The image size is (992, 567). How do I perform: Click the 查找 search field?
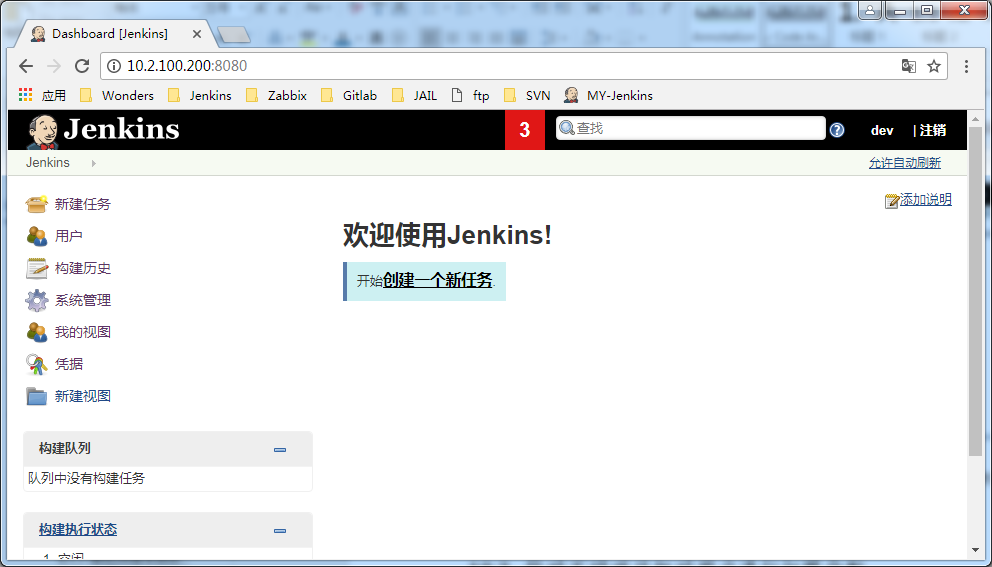pyautogui.click(x=691, y=128)
